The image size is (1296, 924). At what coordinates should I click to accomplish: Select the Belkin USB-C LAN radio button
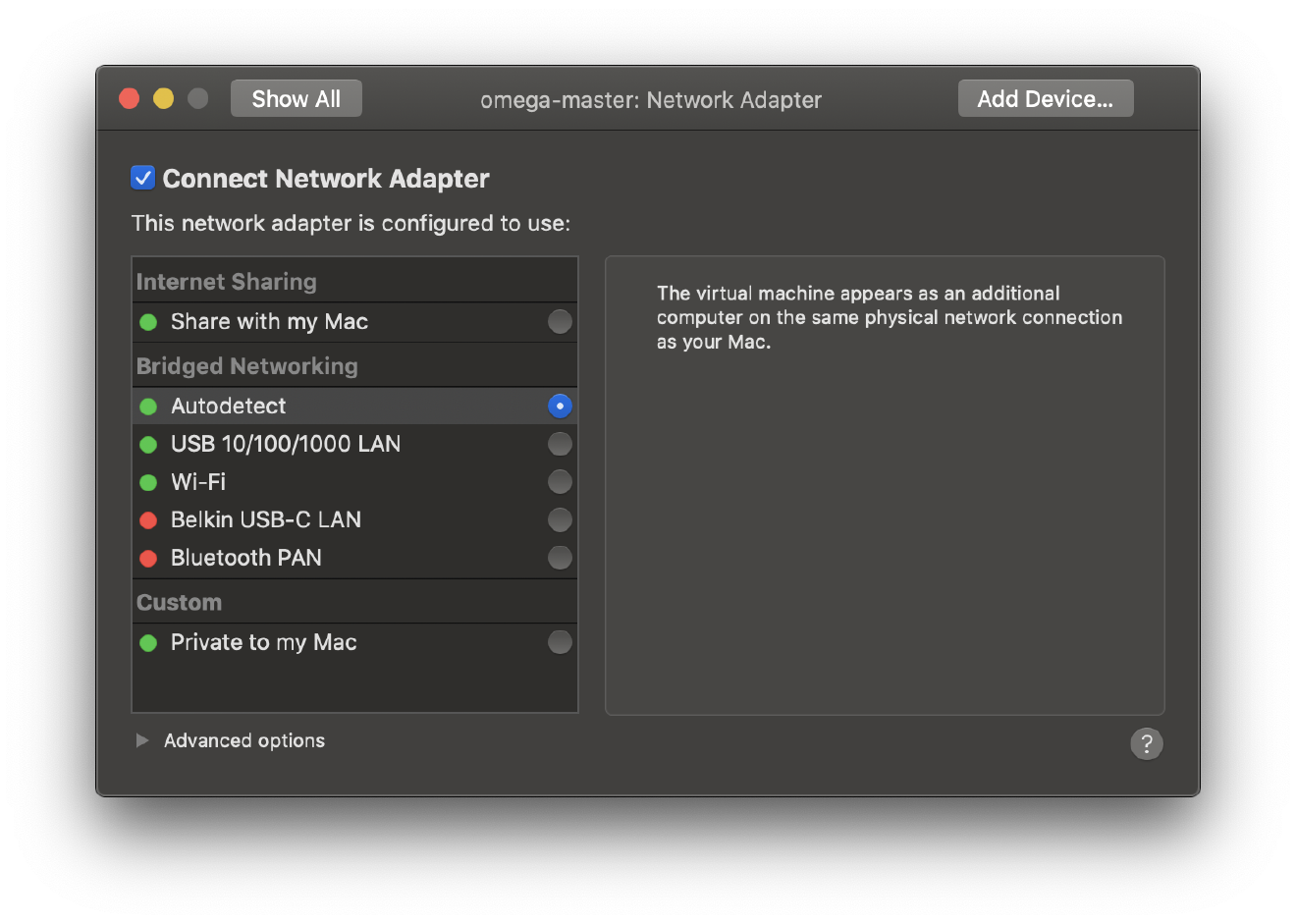pyautogui.click(x=560, y=519)
